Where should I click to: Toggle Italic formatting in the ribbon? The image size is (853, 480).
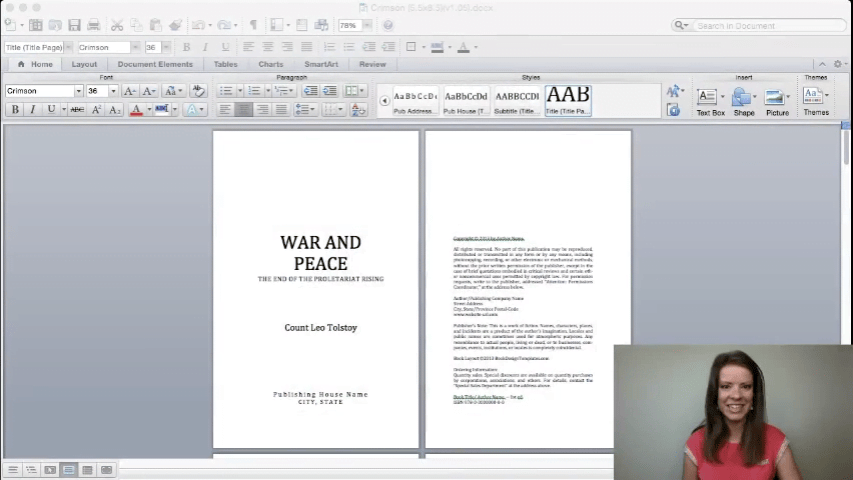[x=33, y=110]
